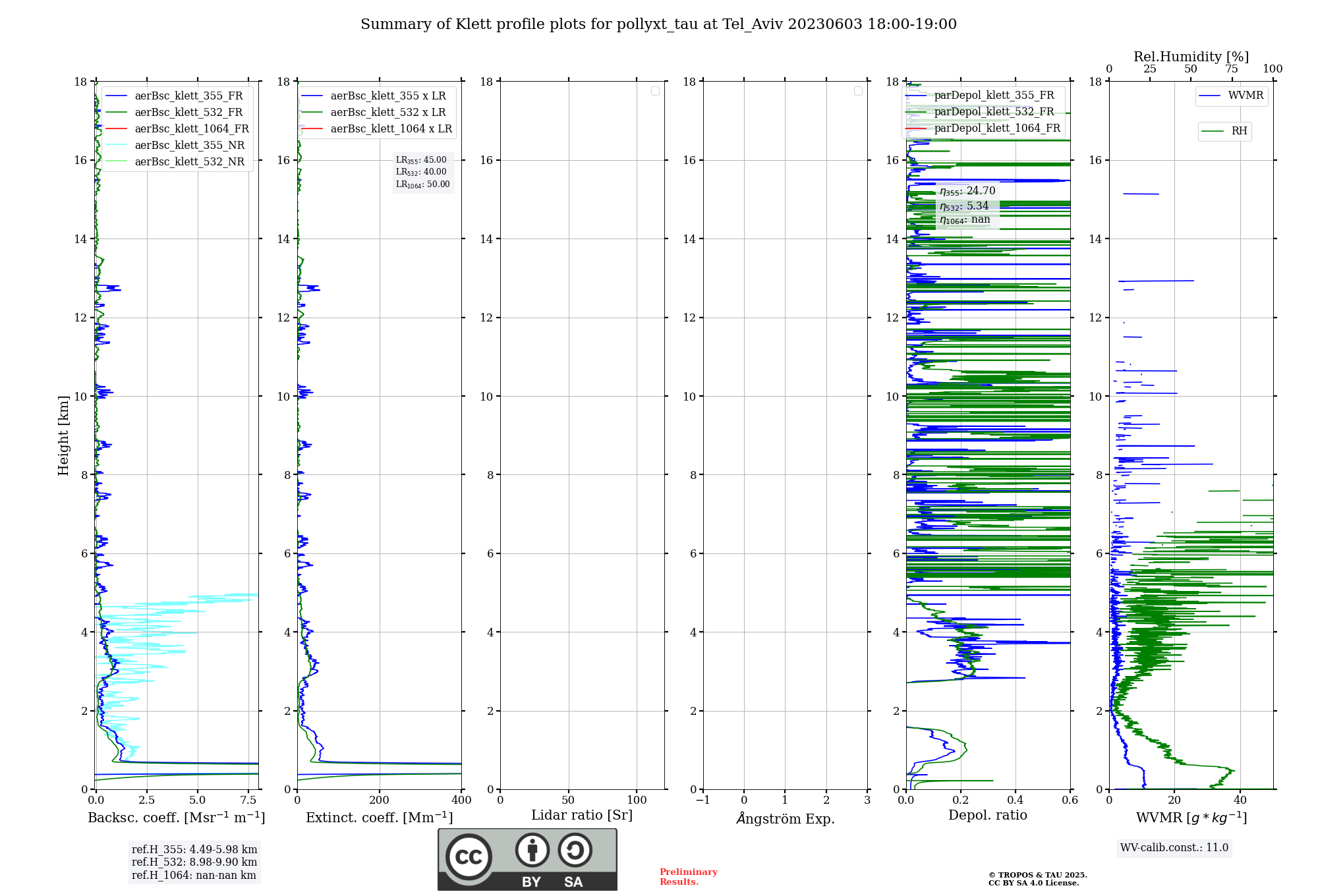Click the 'Lidar ratio [Sr]' x-axis label
Viewport: 1318px width, 896px height.
click(x=582, y=816)
